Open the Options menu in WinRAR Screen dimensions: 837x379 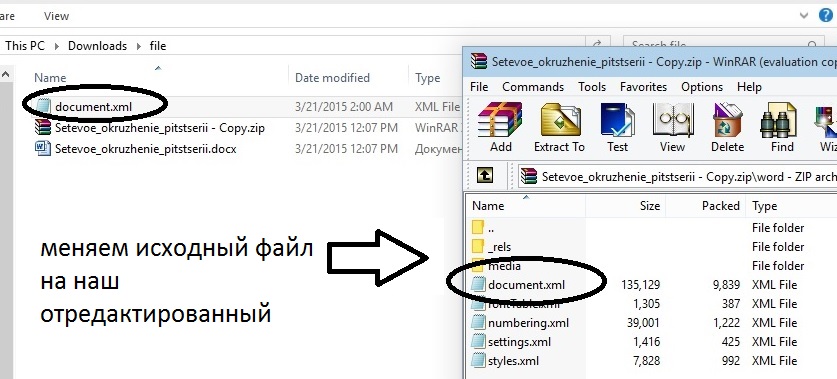tap(702, 86)
